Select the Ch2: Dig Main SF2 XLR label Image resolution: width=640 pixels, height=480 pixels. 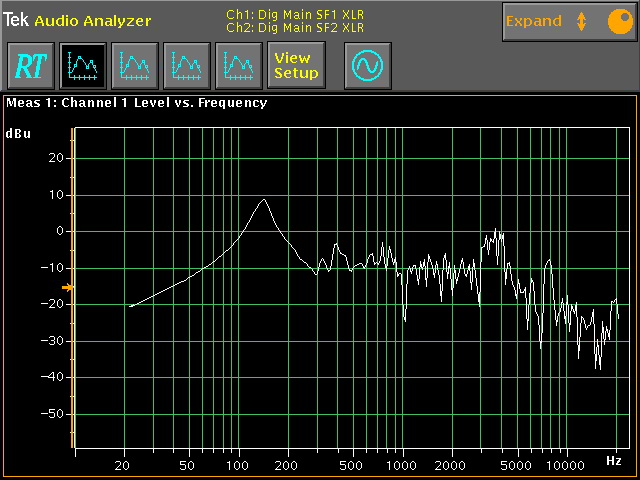point(294,28)
